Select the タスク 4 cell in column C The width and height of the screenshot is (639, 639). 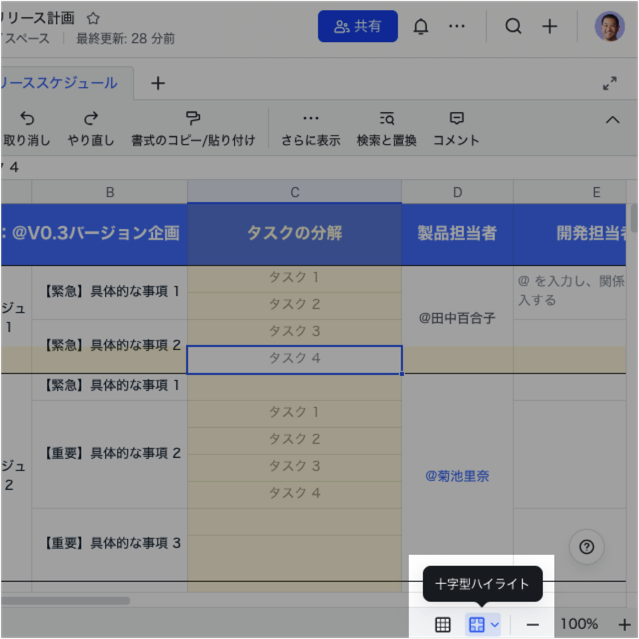294,359
